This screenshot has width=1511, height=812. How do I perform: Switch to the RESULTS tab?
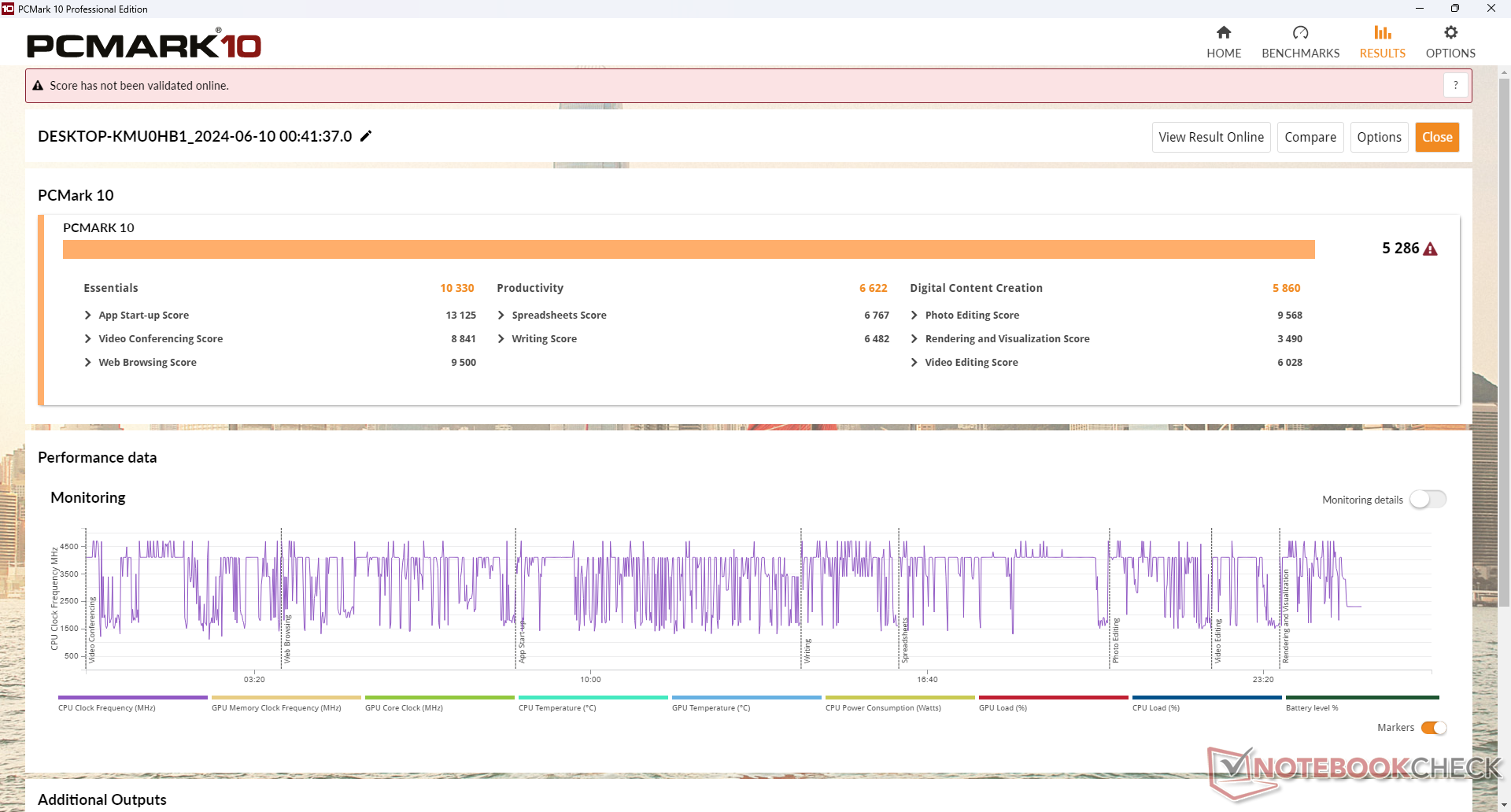(x=1383, y=42)
